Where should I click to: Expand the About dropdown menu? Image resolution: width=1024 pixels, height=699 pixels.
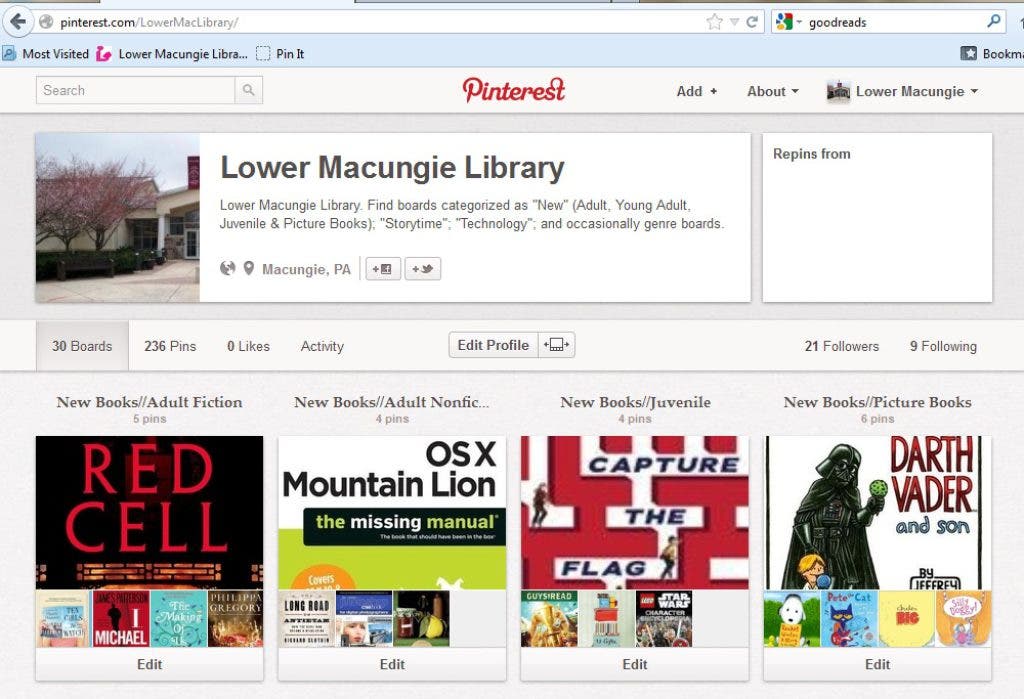pyautogui.click(x=773, y=91)
